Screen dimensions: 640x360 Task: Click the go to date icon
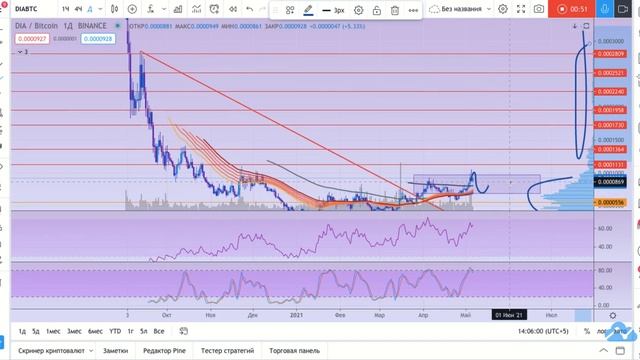pyautogui.click(x=184, y=331)
